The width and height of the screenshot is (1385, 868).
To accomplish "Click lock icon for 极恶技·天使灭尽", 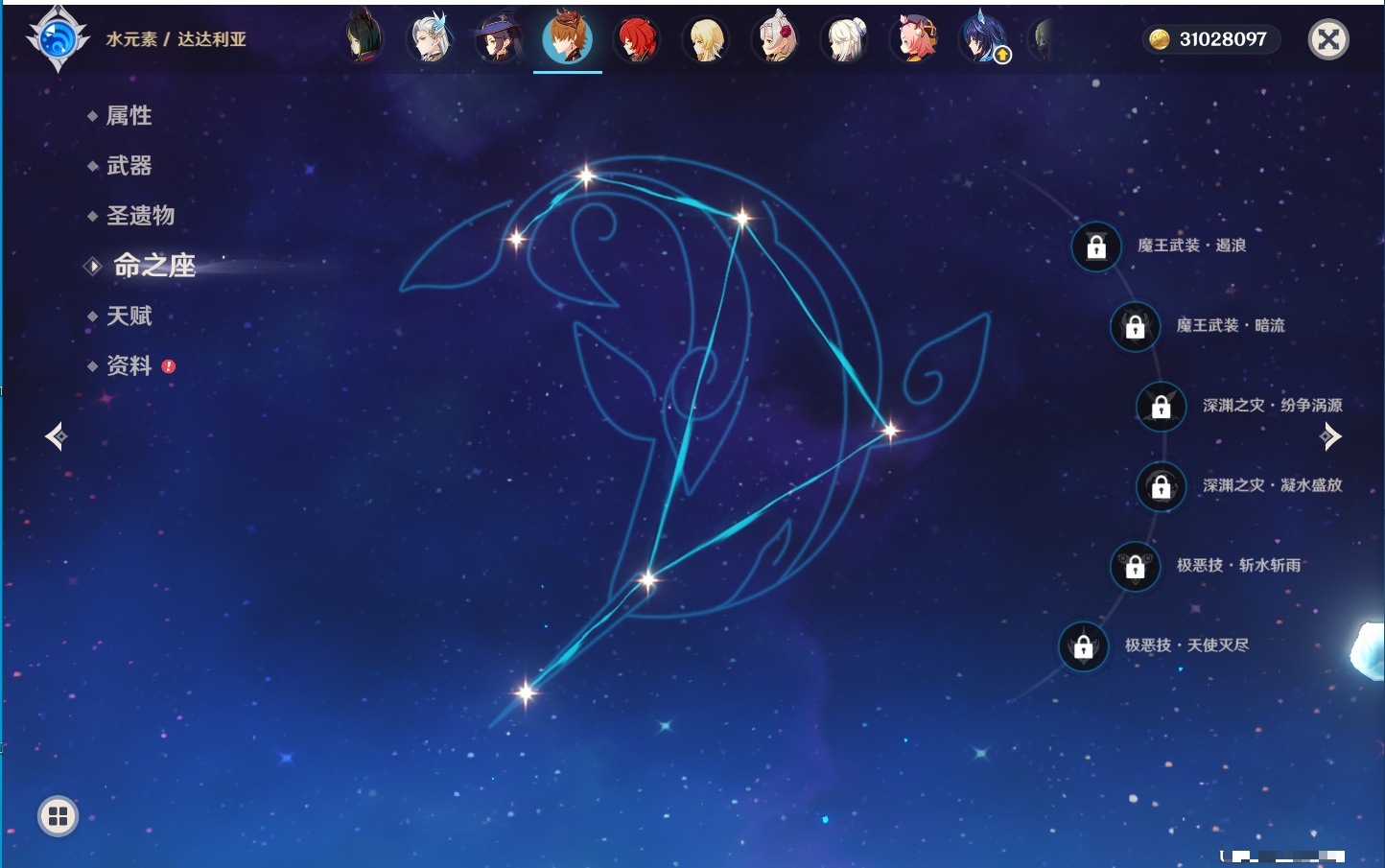I will pos(1083,645).
